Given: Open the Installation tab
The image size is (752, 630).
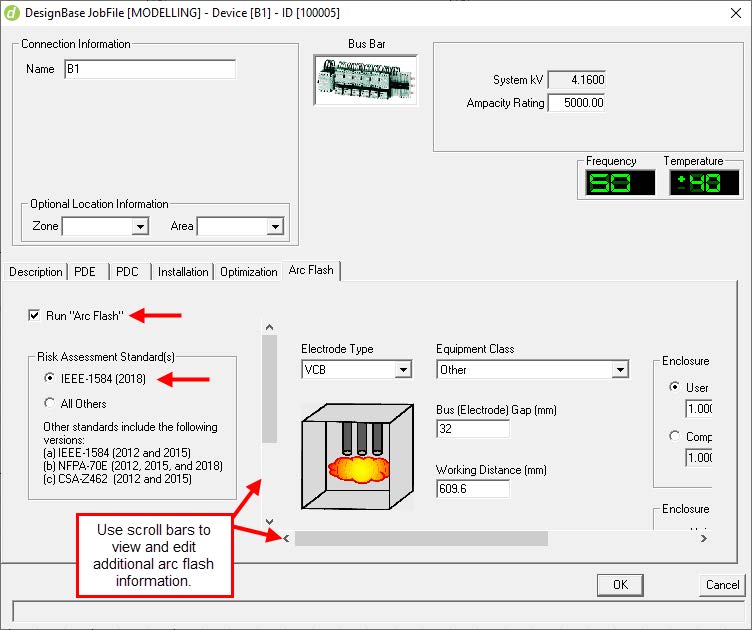Looking at the screenshot, I should (x=183, y=272).
